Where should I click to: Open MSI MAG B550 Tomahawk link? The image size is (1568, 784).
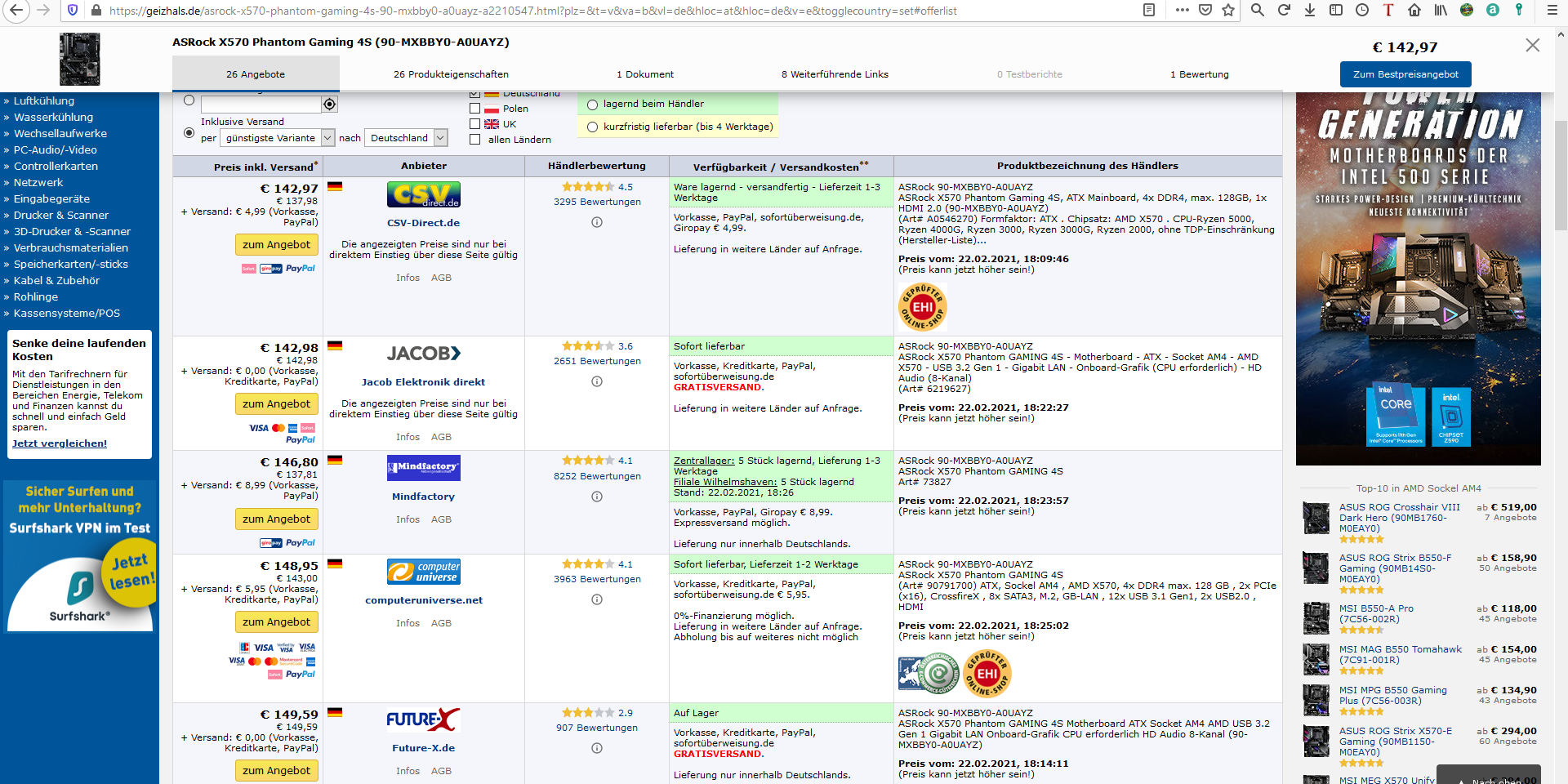click(1400, 655)
